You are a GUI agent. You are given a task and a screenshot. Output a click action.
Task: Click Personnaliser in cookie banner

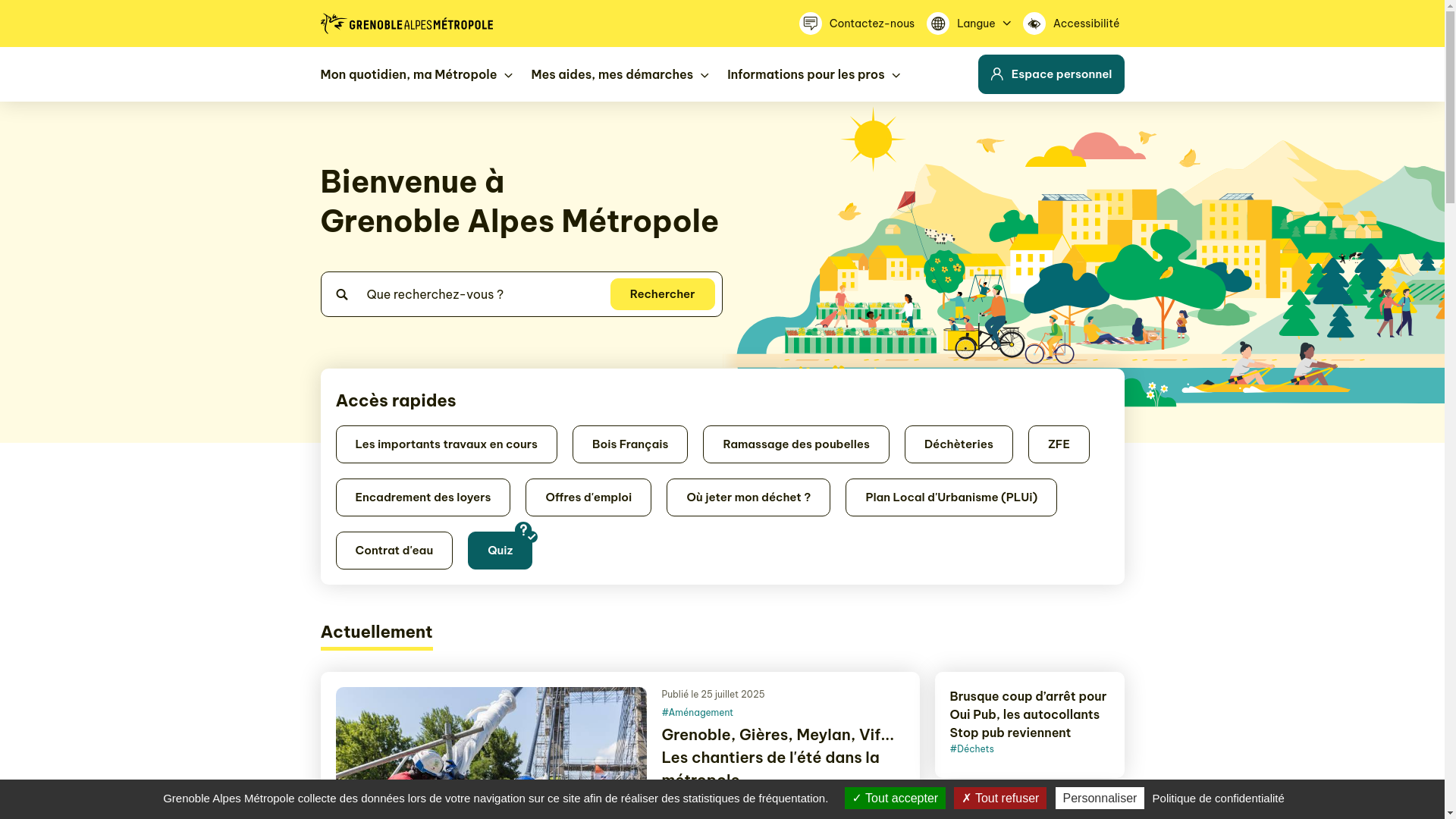1100,798
